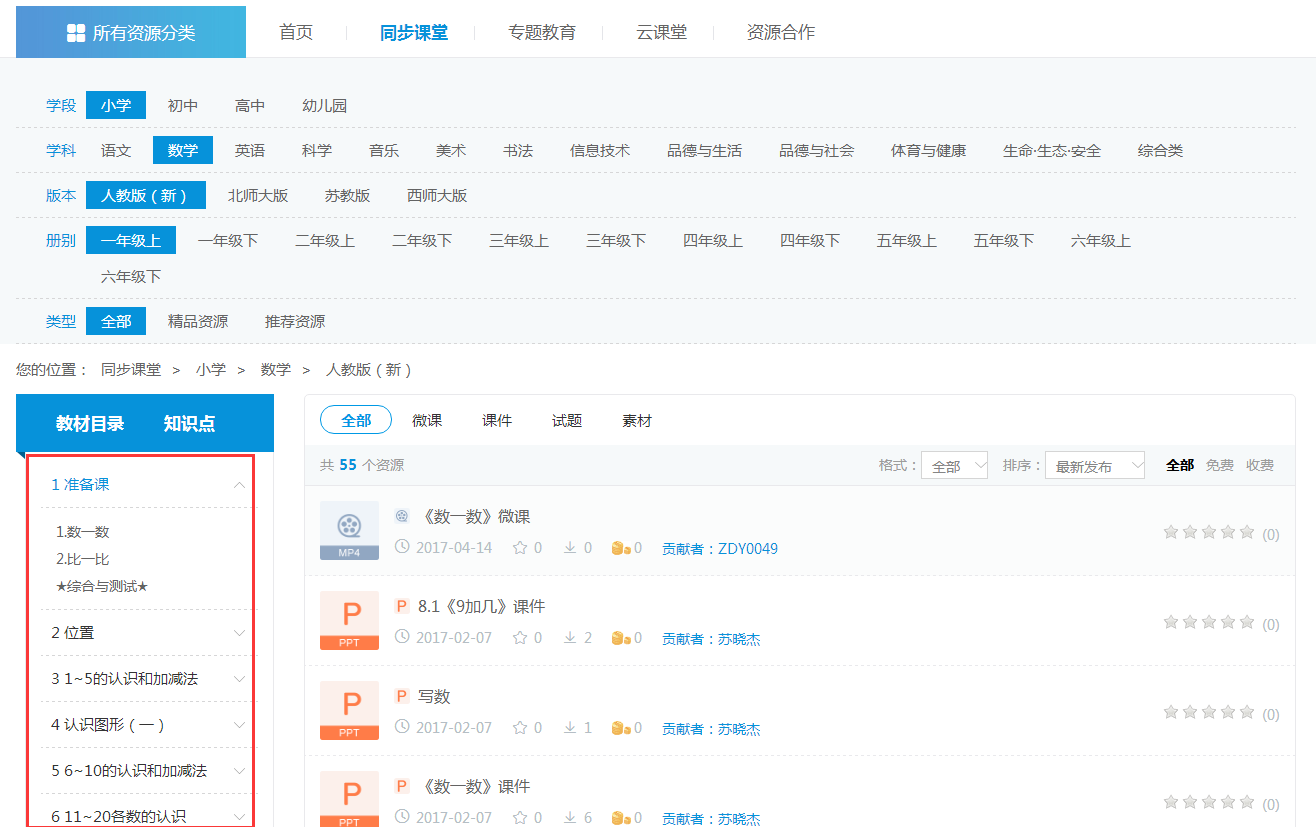Viewport: 1316px width, 827px height.
Task: Click the P icon before 写数 title
Action: pyautogui.click(x=402, y=696)
